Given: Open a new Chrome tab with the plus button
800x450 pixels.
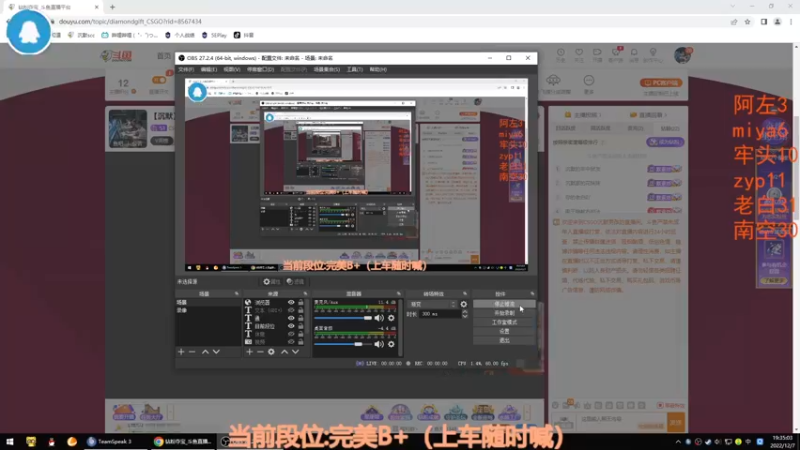Looking at the screenshot, I should coord(112,7).
